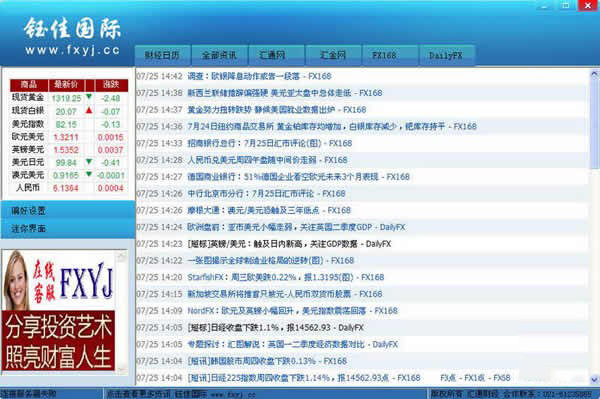This screenshot has width=600, height=399.
Task: Open the 财经日历 tab
Action: [x=162, y=55]
